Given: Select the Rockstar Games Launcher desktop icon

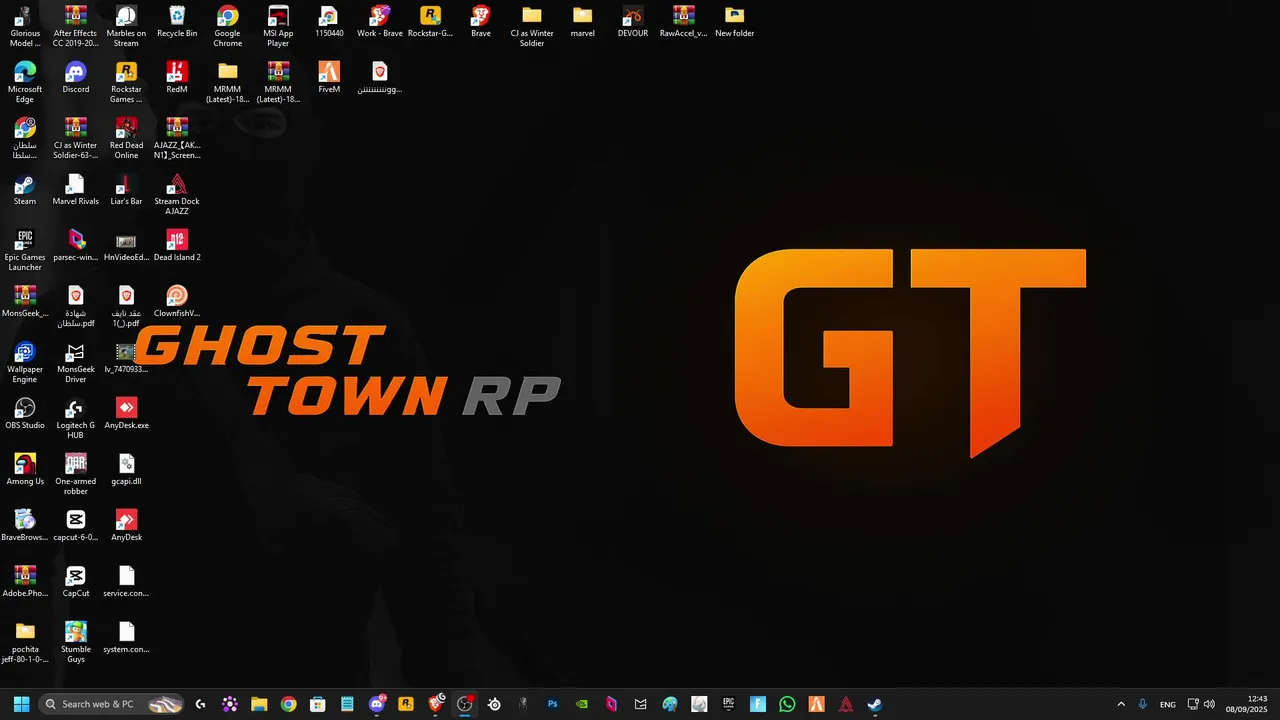Looking at the screenshot, I should [x=126, y=82].
